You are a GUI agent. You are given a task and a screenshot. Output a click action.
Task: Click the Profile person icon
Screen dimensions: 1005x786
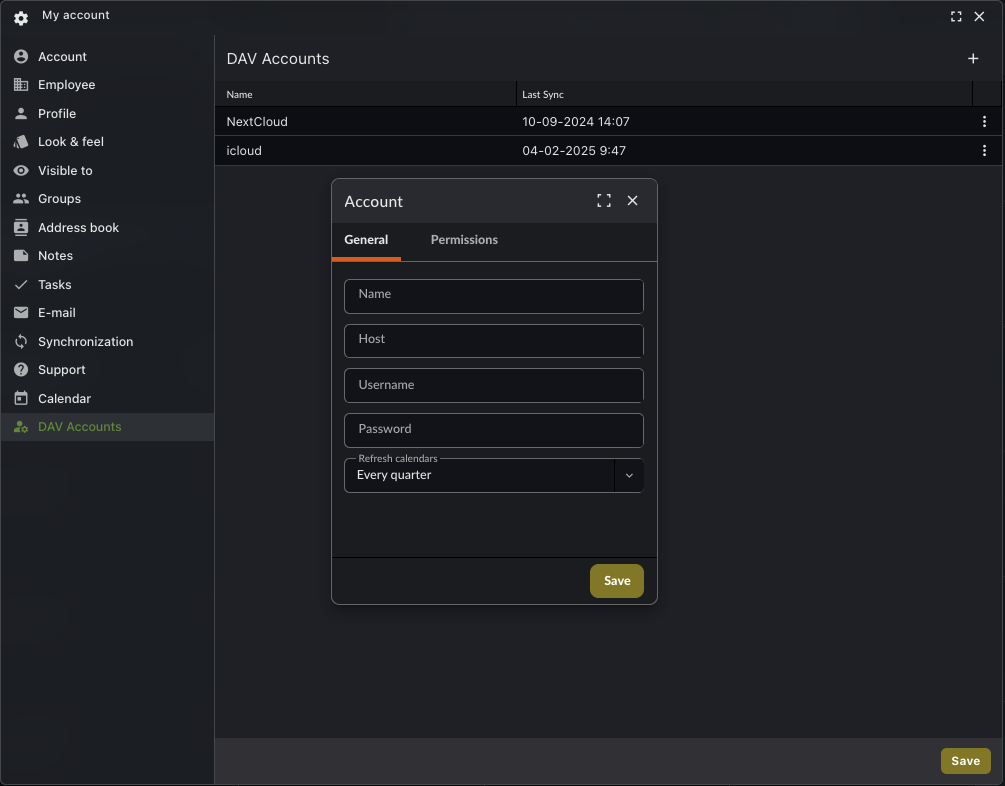click(x=21, y=113)
